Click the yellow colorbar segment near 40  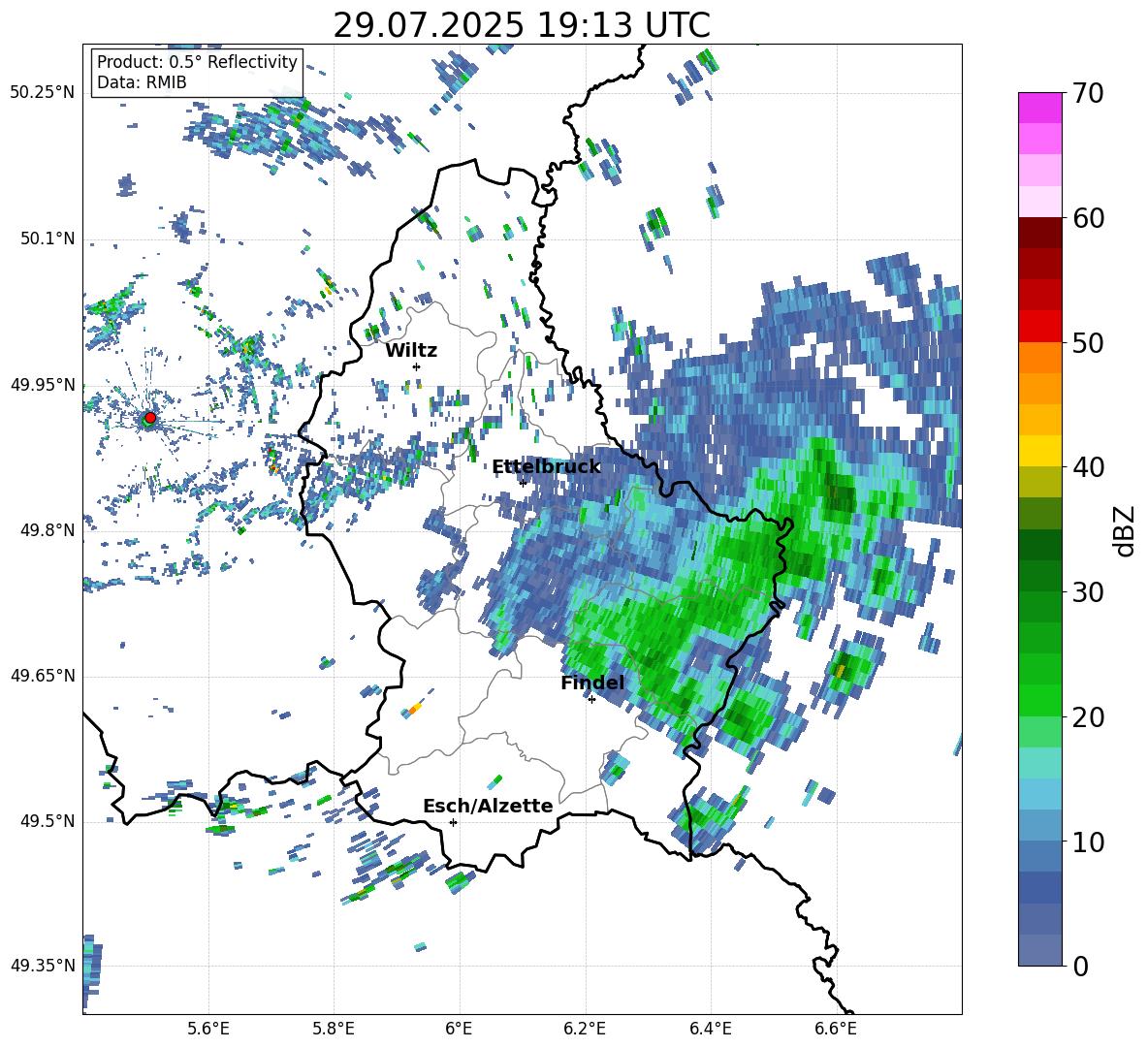click(1039, 451)
